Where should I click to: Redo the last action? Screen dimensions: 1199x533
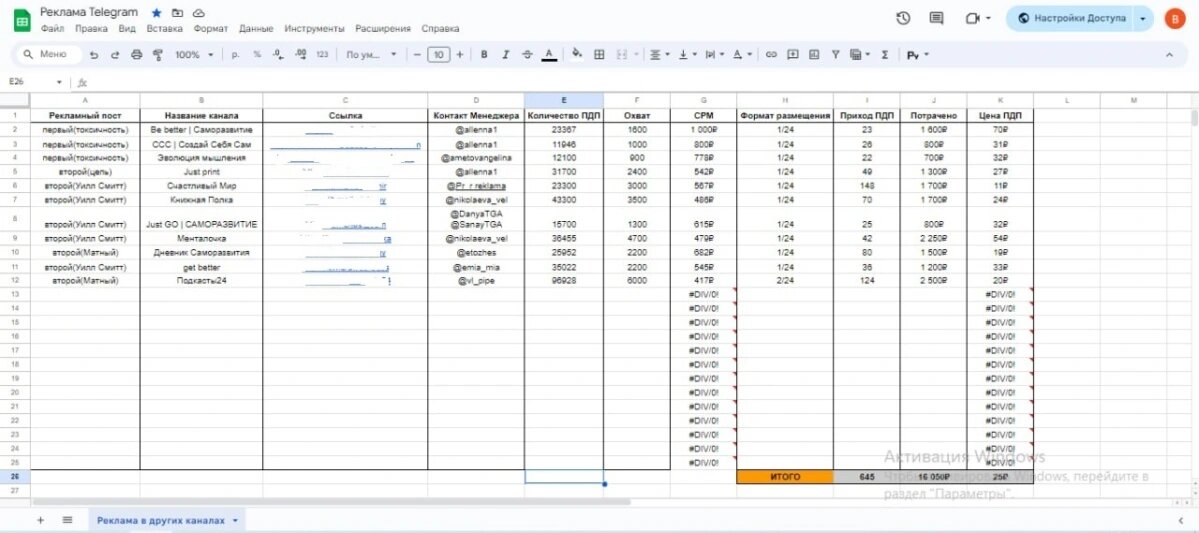point(115,54)
